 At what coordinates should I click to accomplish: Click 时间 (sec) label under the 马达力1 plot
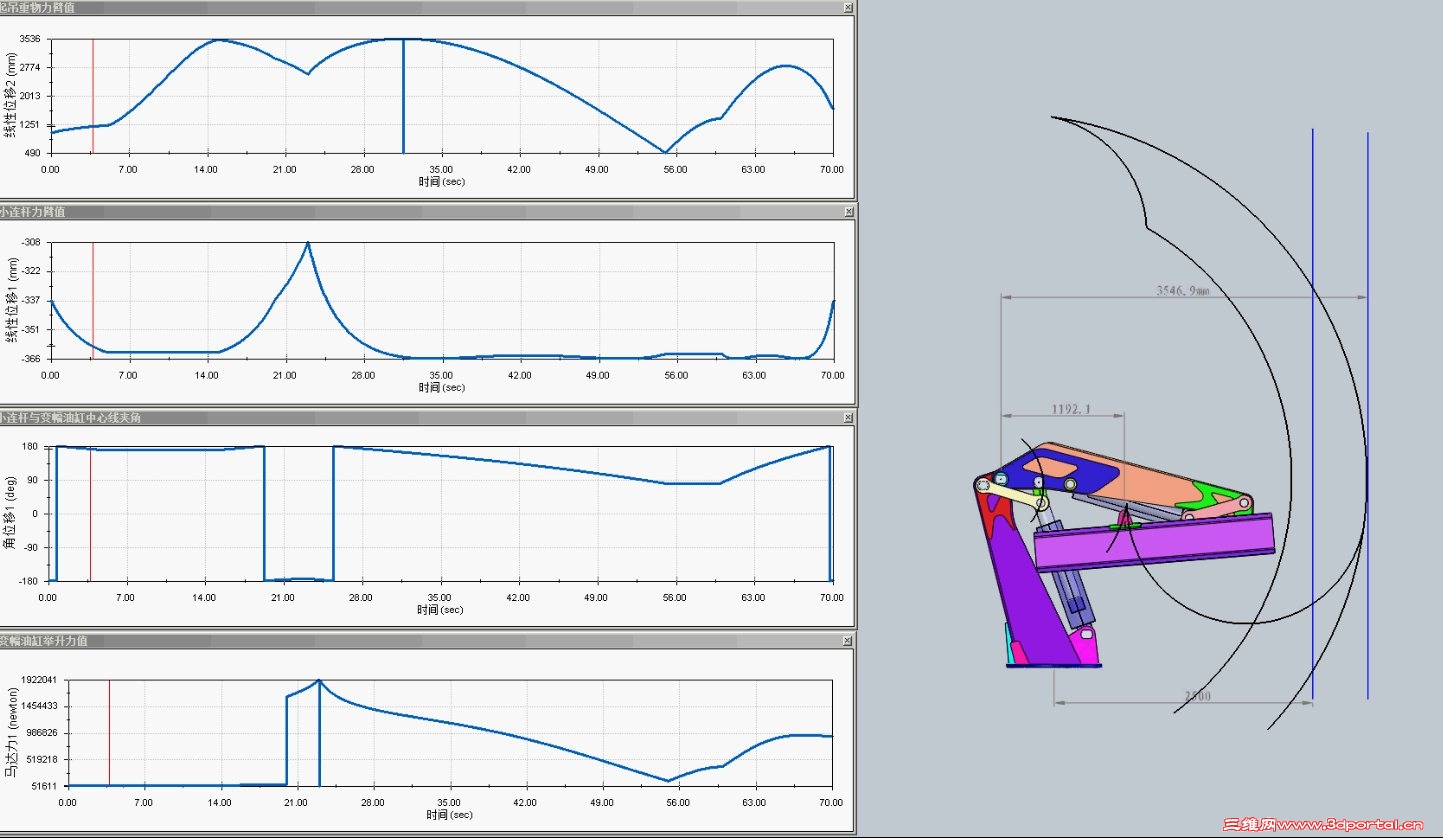coord(449,815)
